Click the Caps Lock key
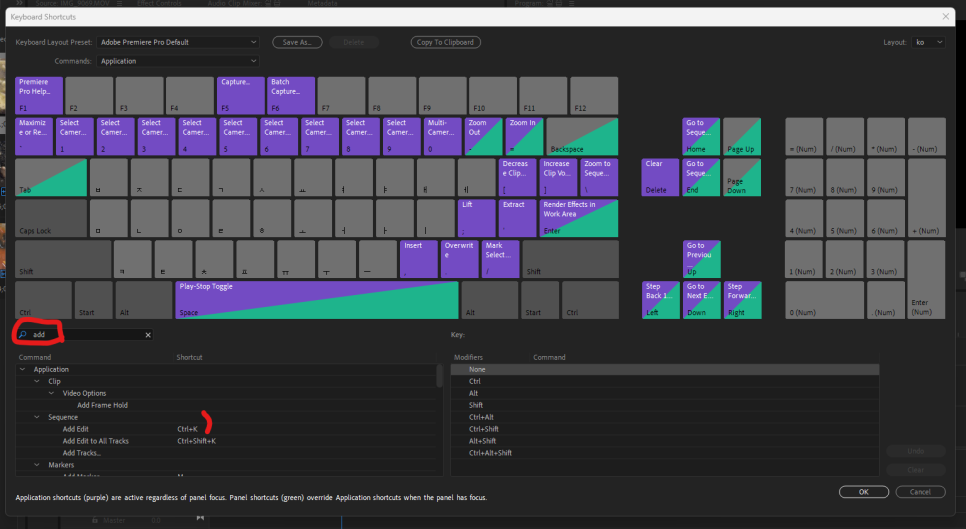The height and width of the screenshot is (529, 966). [x=51, y=218]
